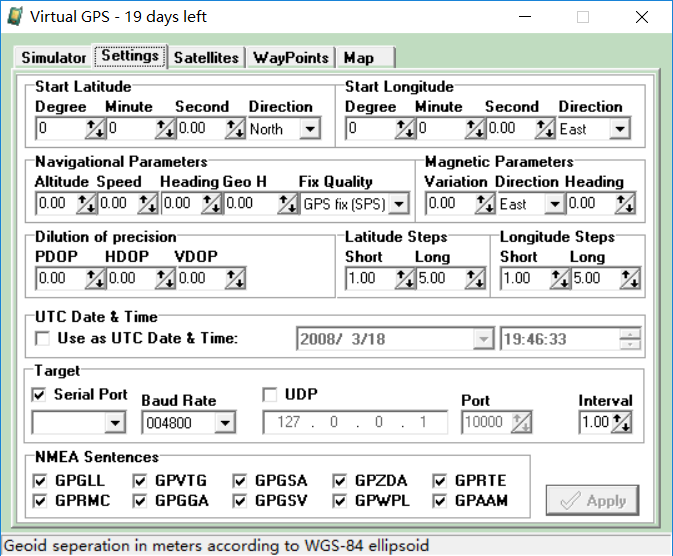Open the latitude Direction North dropdown
The height and width of the screenshot is (556, 673).
coord(310,128)
